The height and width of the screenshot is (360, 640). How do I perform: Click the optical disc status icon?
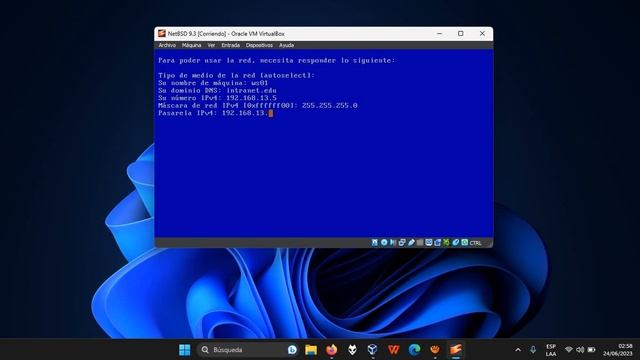tap(384, 242)
